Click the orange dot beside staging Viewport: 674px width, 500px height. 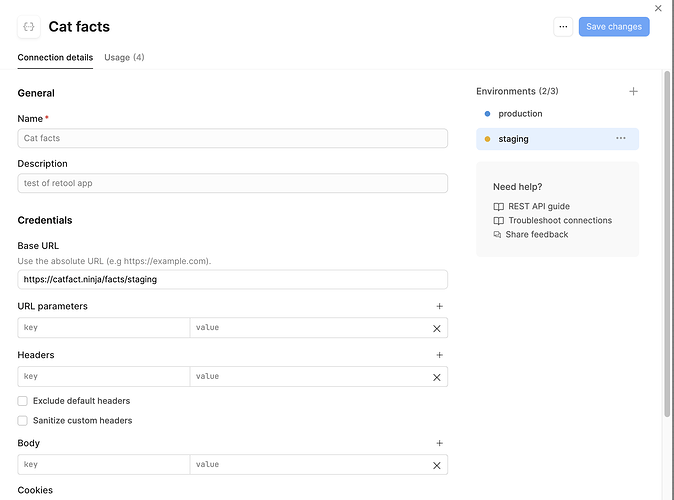pyautogui.click(x=487, y=139)
